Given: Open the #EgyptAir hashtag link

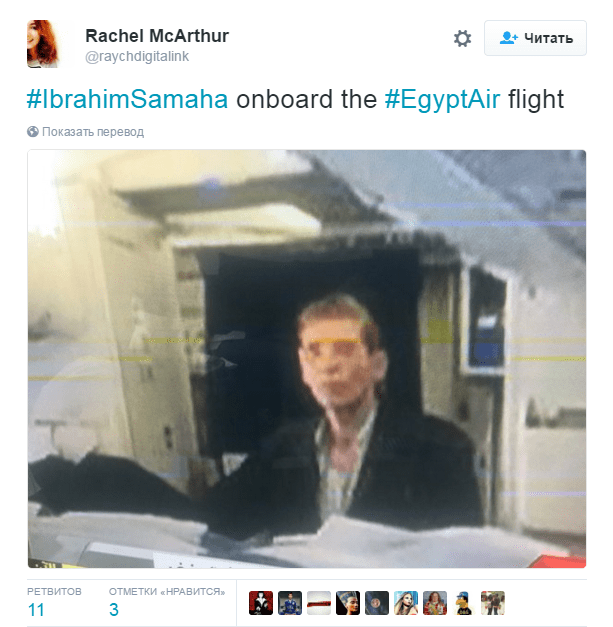Looking at the screenshot, I should pos(442,100).
